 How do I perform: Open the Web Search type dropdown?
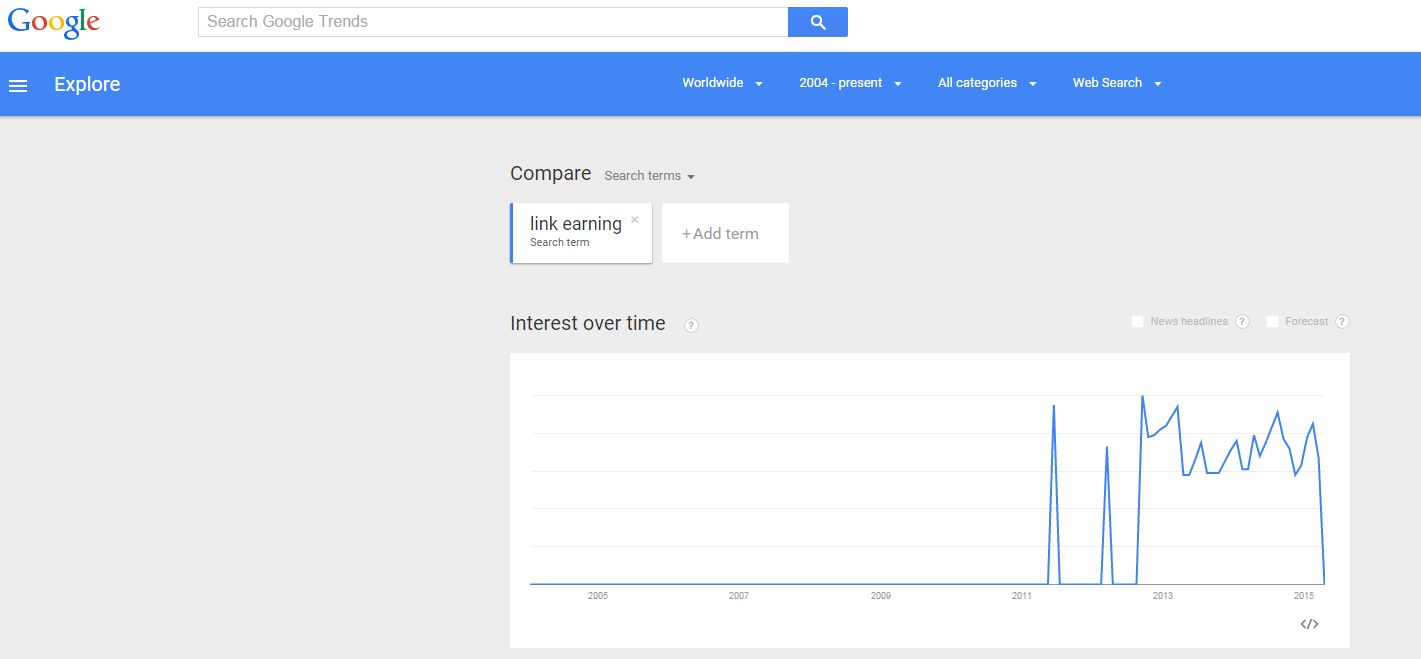point(1116,83)
